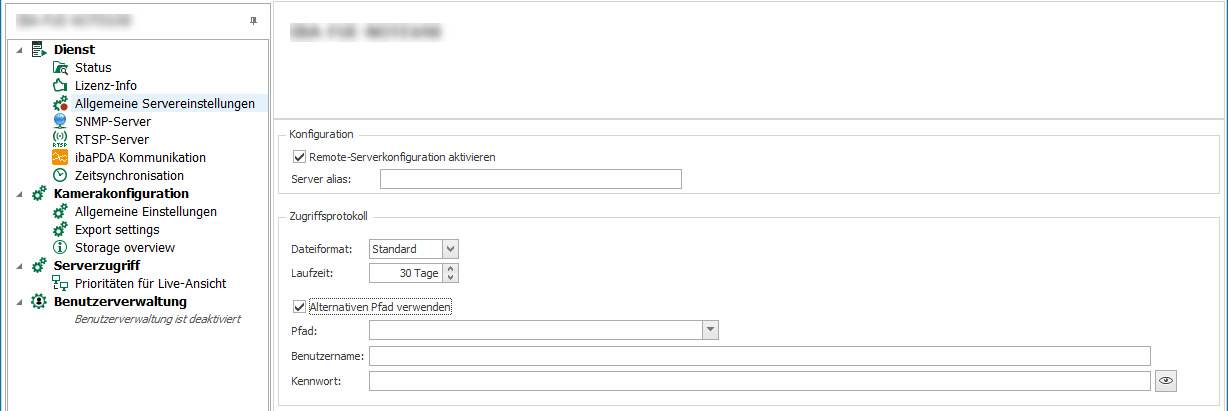
Task: Decrease Laufzeit with the down arrow
Action: pos(450,278)
